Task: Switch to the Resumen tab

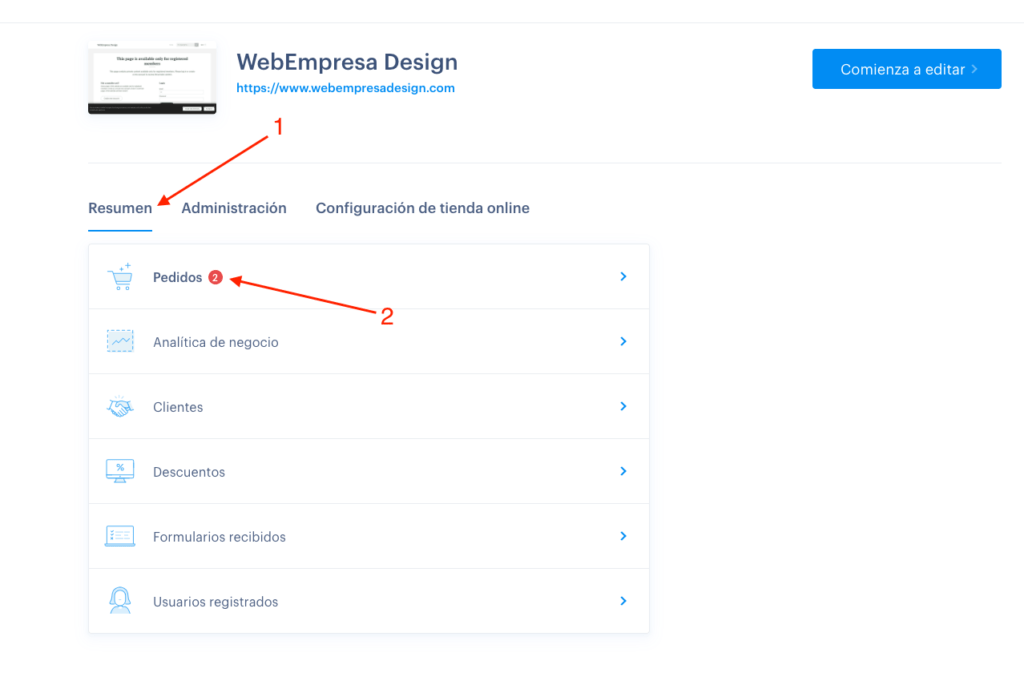Action: (120, 208)
